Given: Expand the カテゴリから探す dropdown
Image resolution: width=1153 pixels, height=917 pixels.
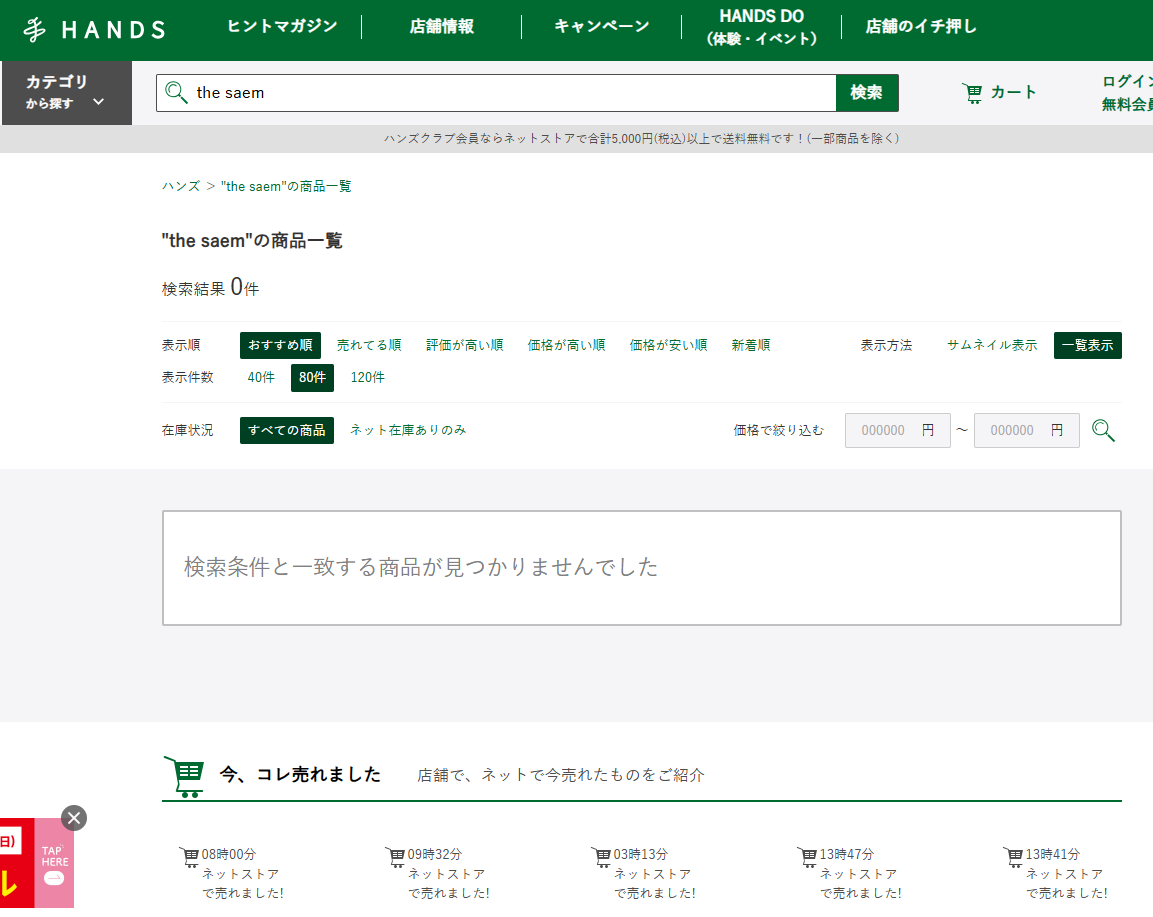Looking at the screenshot, I should click(x=66, y=93).
